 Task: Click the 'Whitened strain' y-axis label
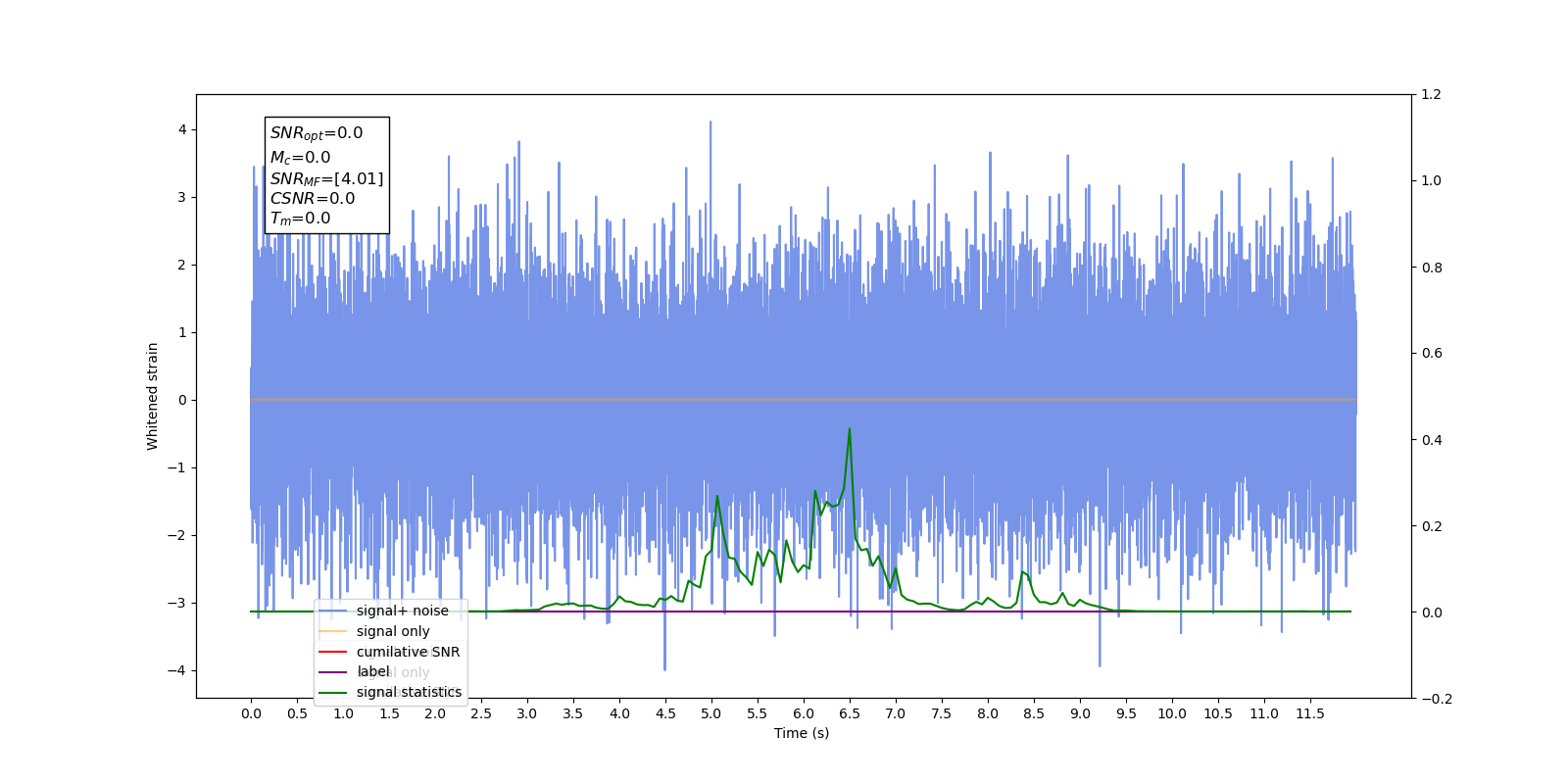pyautogui.click(x=153, y=396)
